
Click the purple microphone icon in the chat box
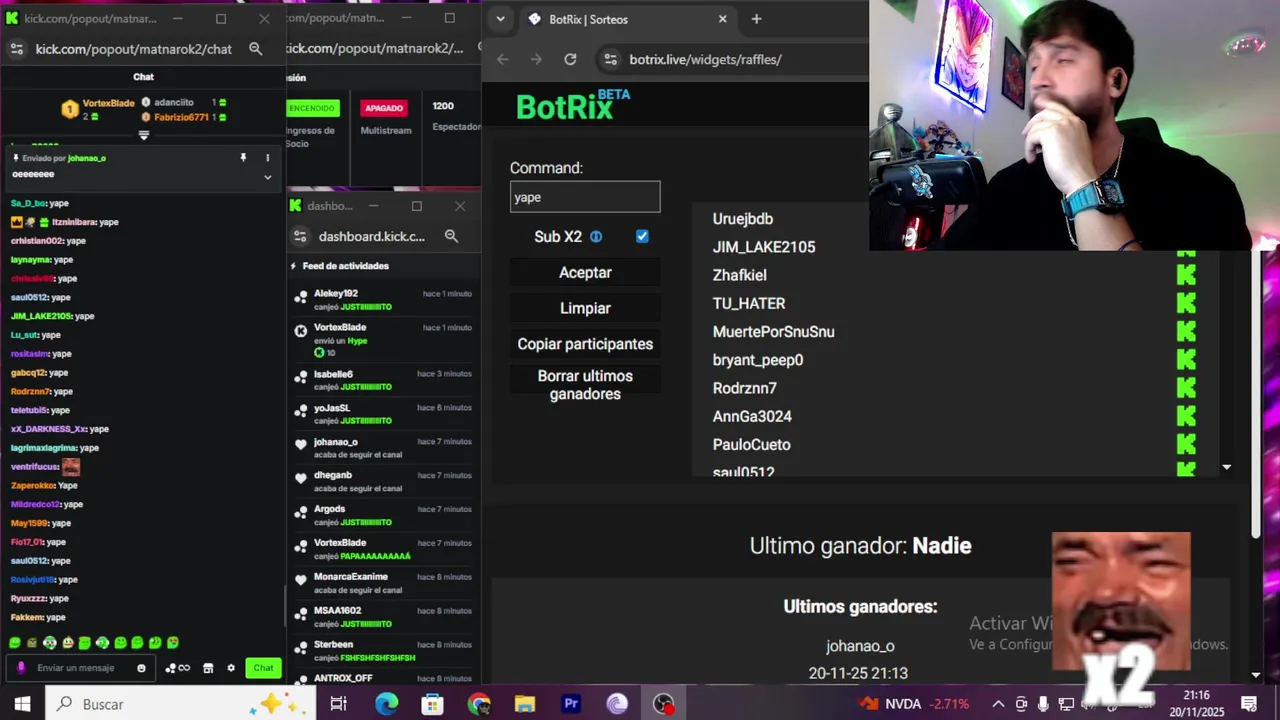[x=21, y=668]
